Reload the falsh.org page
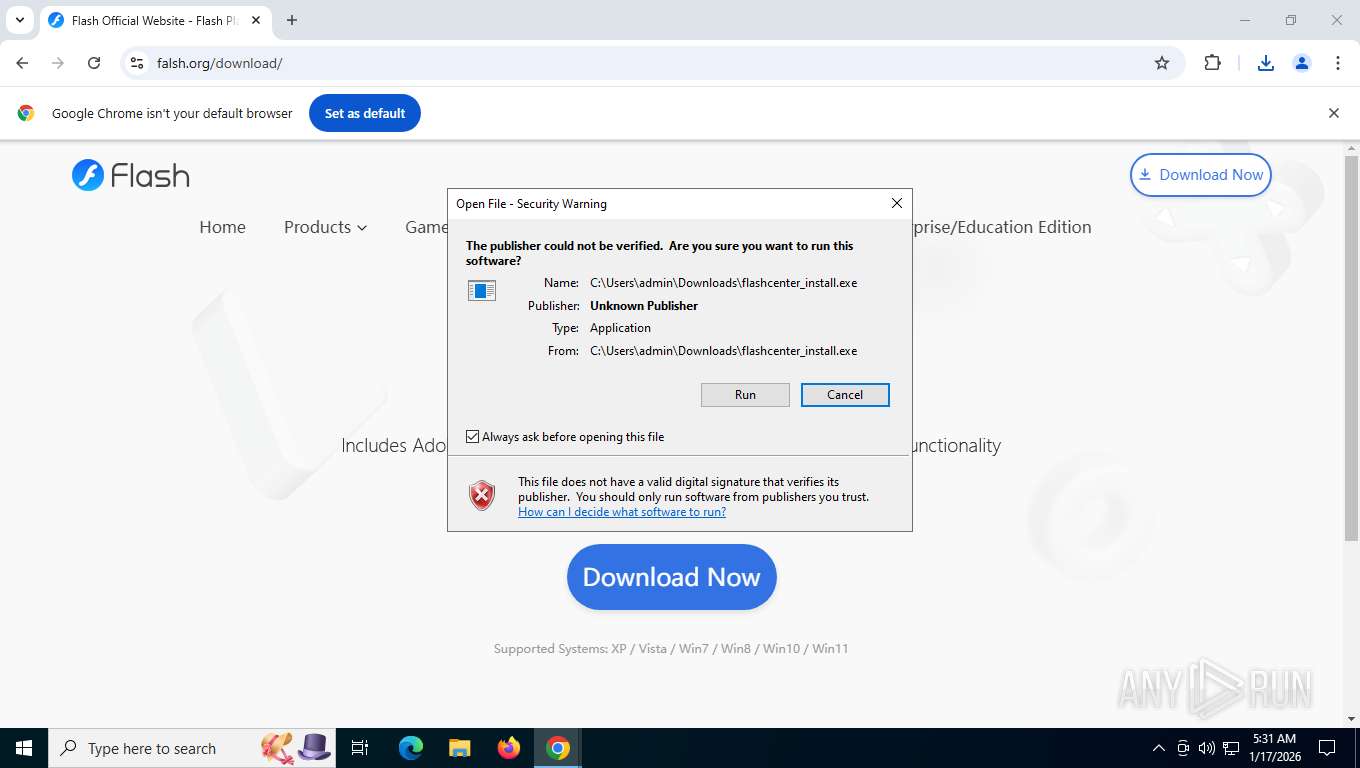 tap(94, 63)
